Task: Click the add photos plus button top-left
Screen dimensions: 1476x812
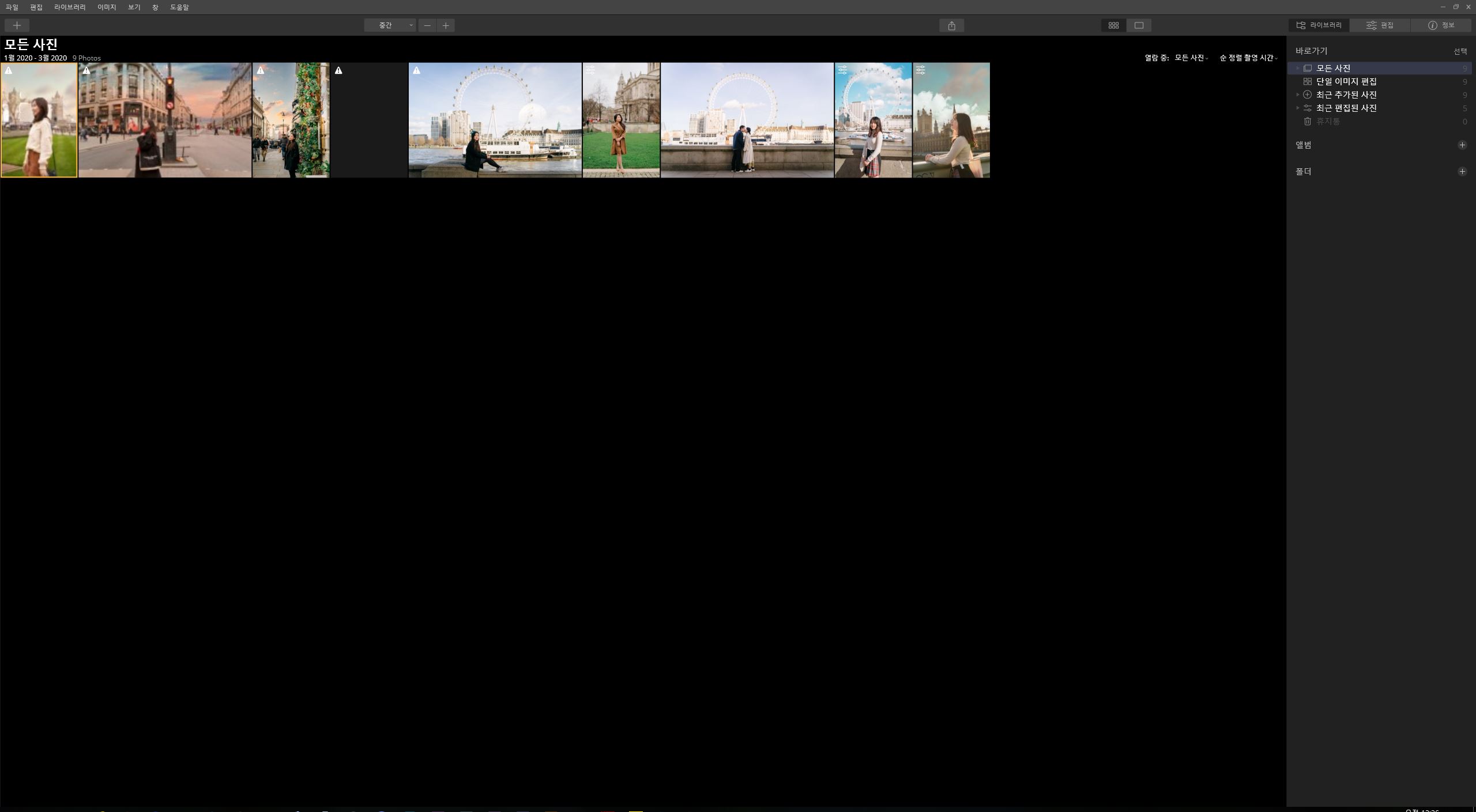Action: pyautogui.click(x=17, y=25)
